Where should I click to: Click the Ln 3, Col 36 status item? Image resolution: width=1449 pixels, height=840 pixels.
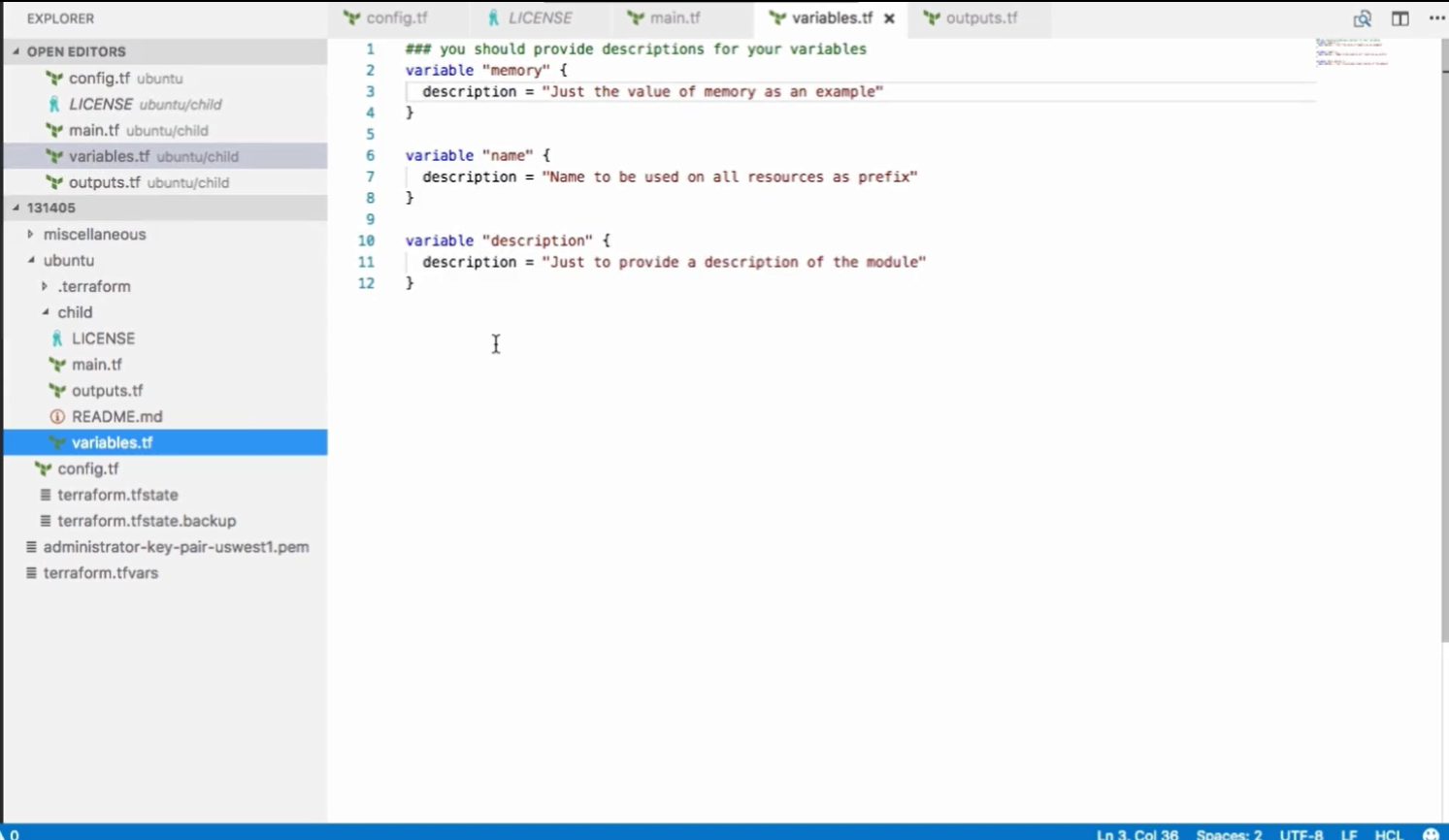point(1137,833)
